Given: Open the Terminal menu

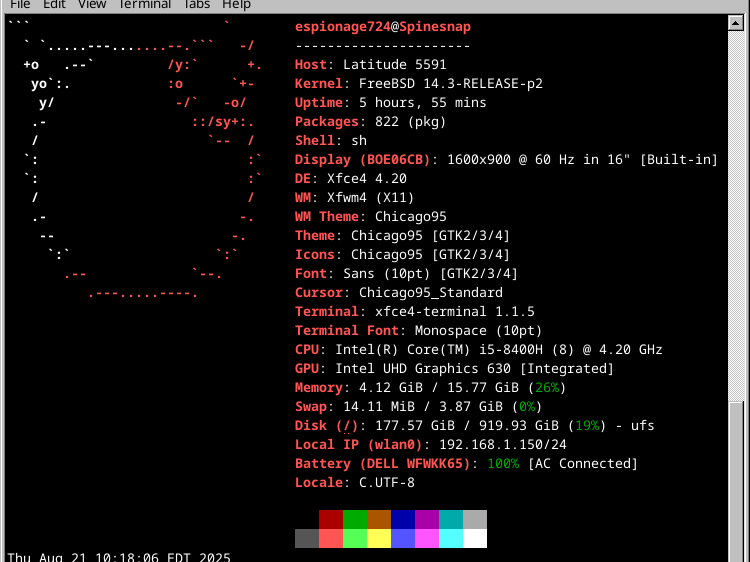Looking at the screenshot, I should tap(144, 4).
